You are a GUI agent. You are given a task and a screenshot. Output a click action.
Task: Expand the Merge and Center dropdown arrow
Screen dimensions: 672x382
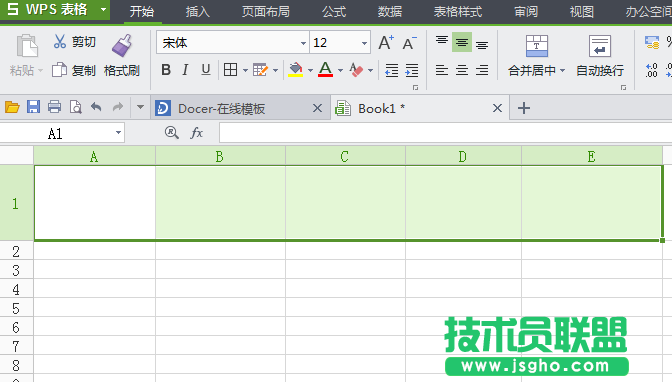pyautogui.click(x=562, y=70)
